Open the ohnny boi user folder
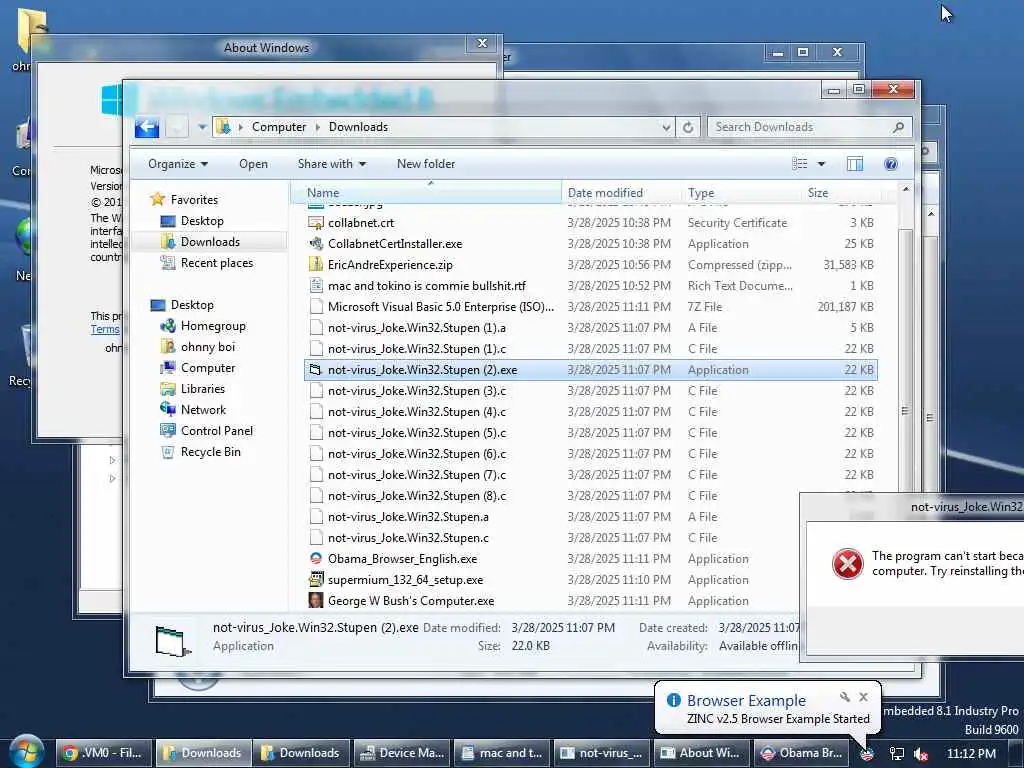This screenshot has width=1024, height=768. (208, 347)
